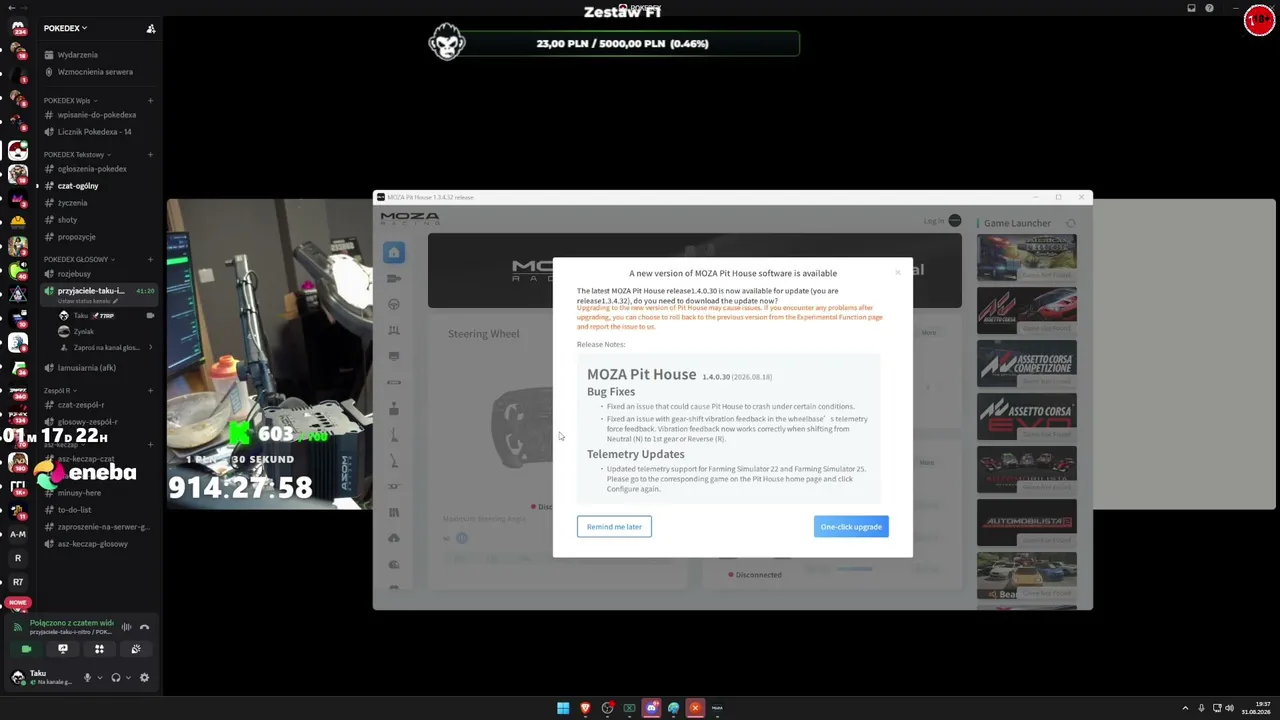The width and height of the screenshot is (1280, 720).
Task: Open the soundboard button in voice panel
Action: point(136,649)
